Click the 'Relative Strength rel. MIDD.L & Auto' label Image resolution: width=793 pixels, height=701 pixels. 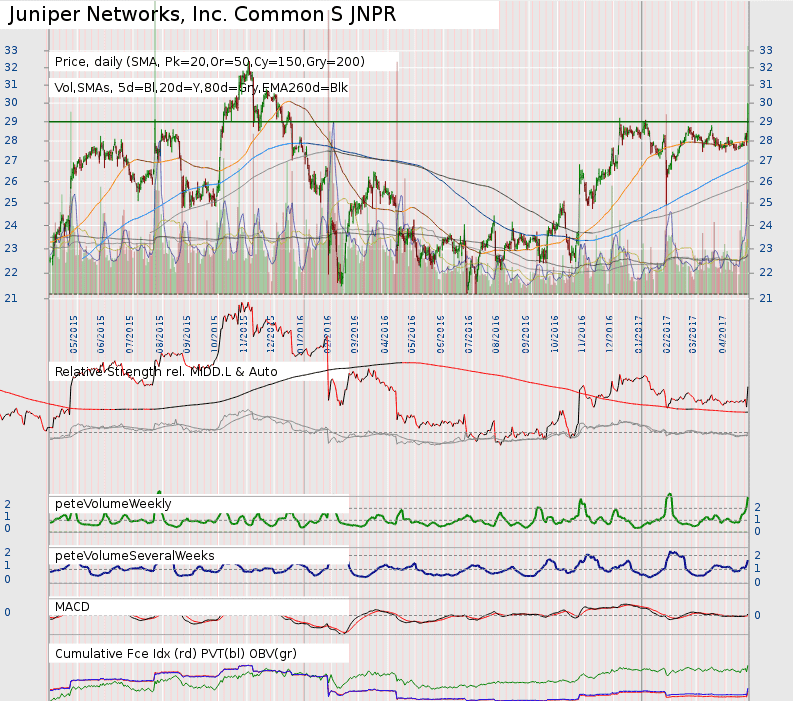(166, 372)
